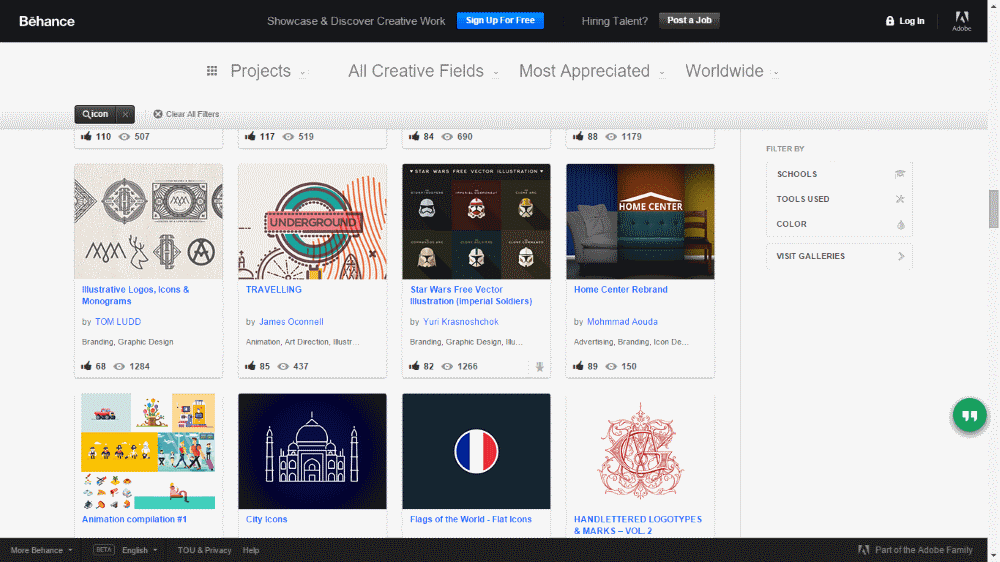Click thumbs up icon on Home Center card

(578, 366)
